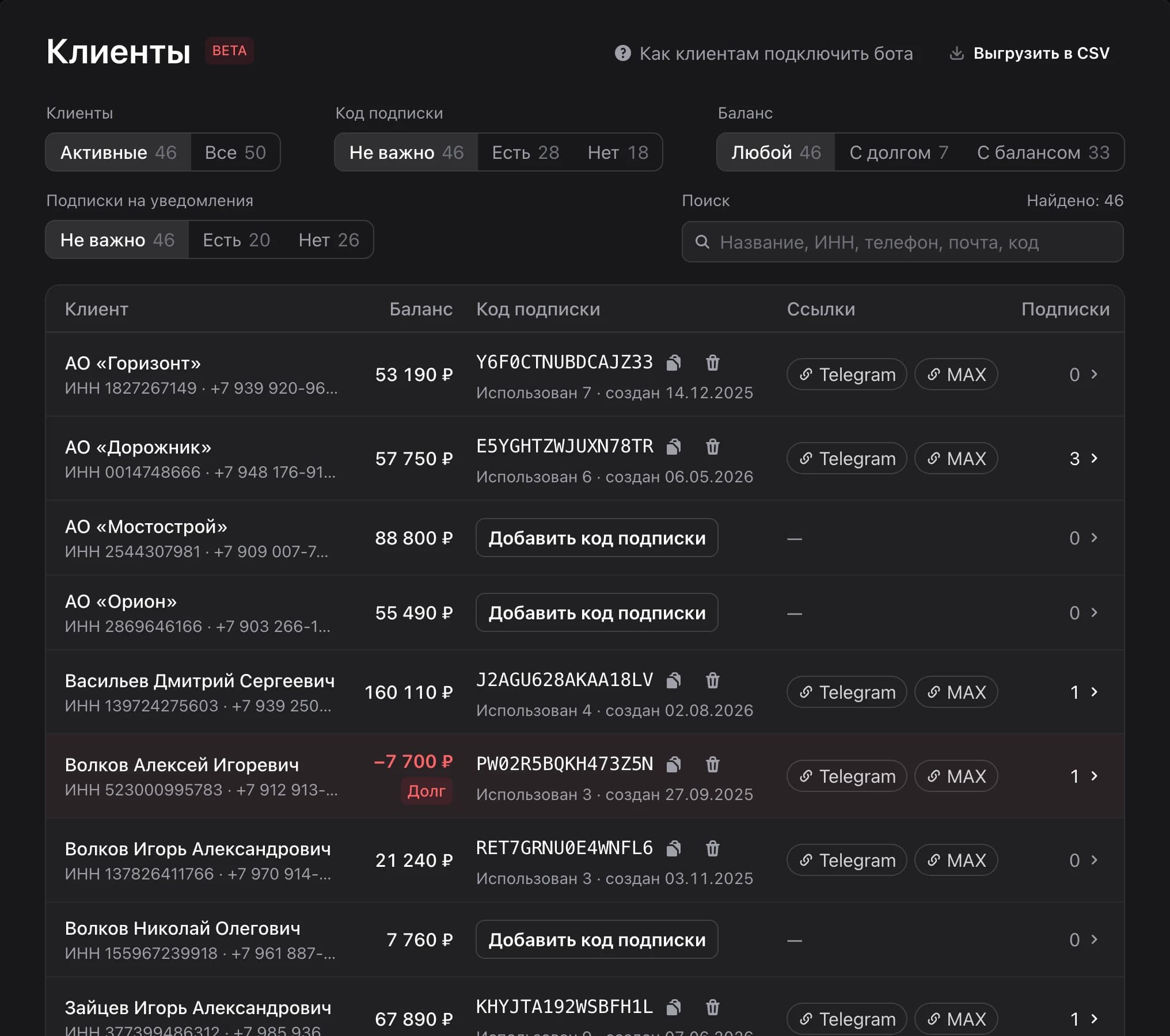Delete code E5YGHTZWJUXN78TR with trash icon
This screenshot has height=1036, width=1170.
tap(713, 447)
